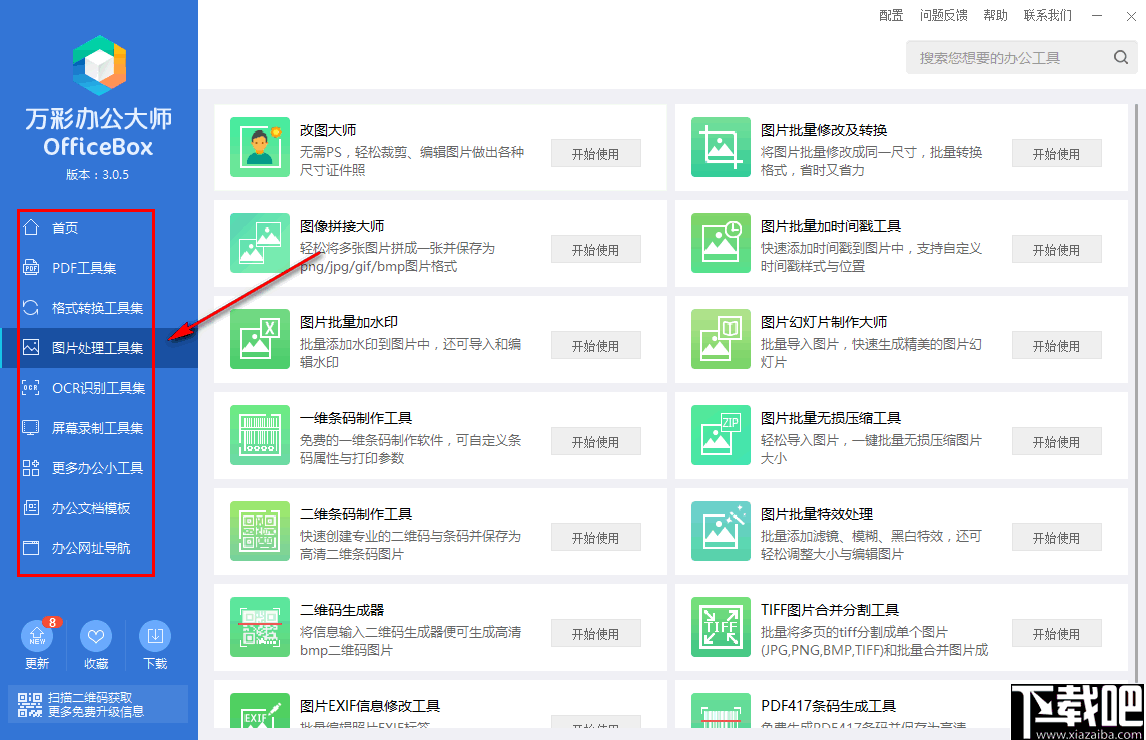Image resolution: width=1146 pixels, height=740 pixels.
Task: Select the 图片批量加水印 tool icon
Action: coord(260,339)
